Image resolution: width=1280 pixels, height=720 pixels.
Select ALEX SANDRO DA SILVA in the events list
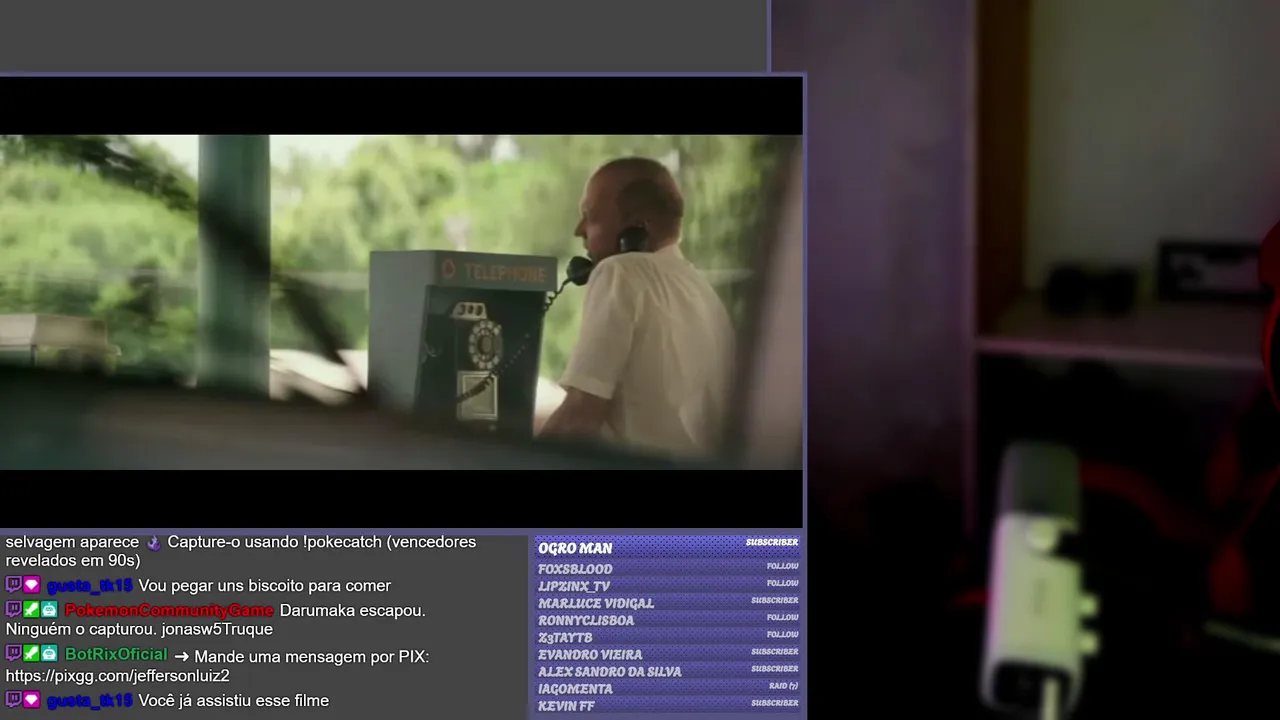tap(610, 671)
